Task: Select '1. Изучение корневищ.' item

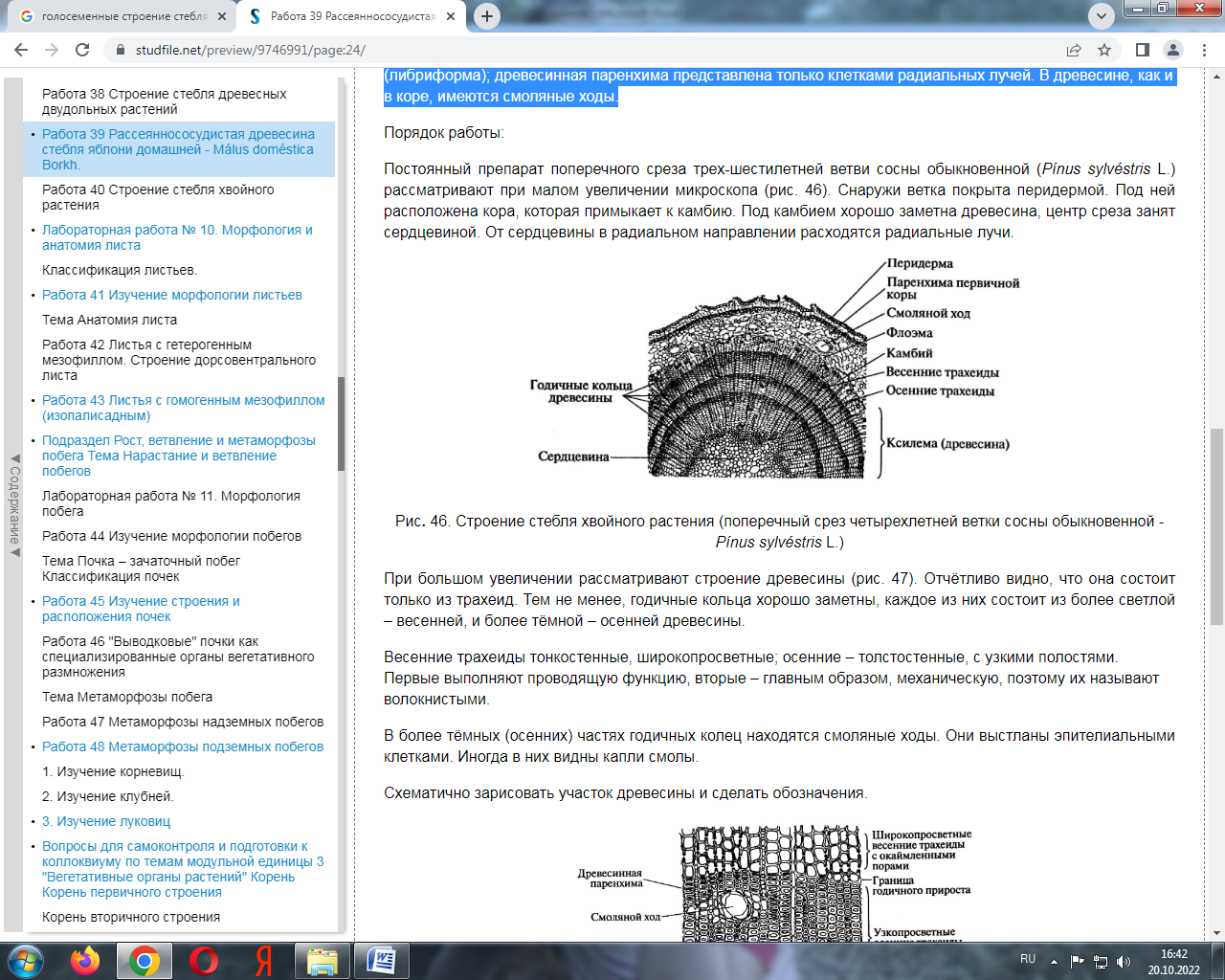Action: point(113,771)
